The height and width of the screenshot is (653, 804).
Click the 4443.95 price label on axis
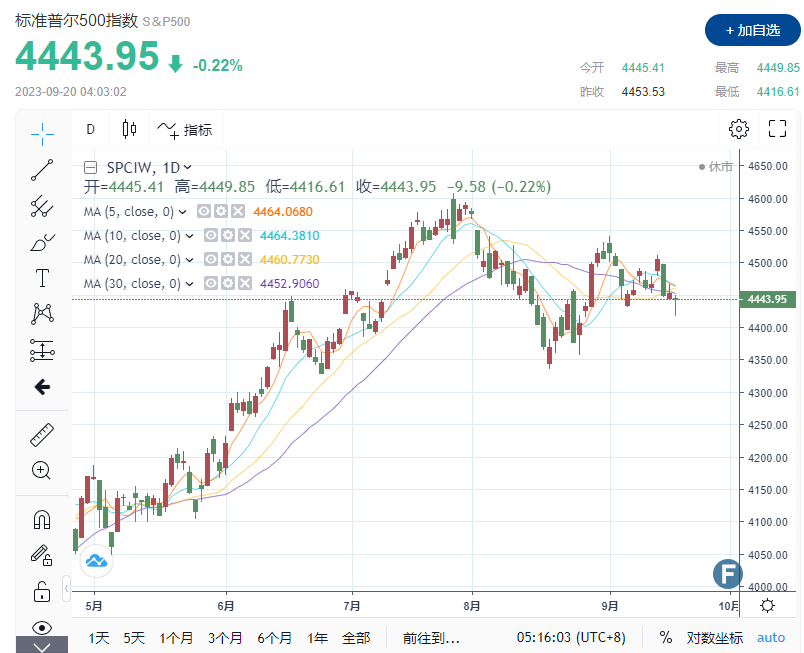tap(768, 299)
